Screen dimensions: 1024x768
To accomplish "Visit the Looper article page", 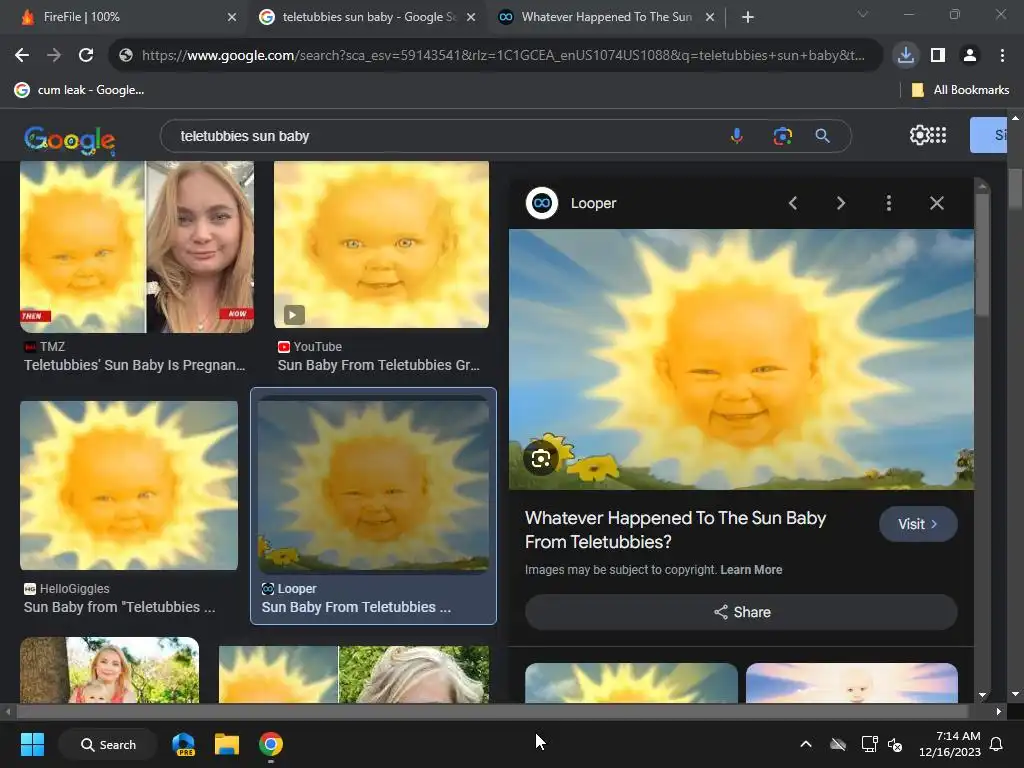I will (x=918, y=524).
